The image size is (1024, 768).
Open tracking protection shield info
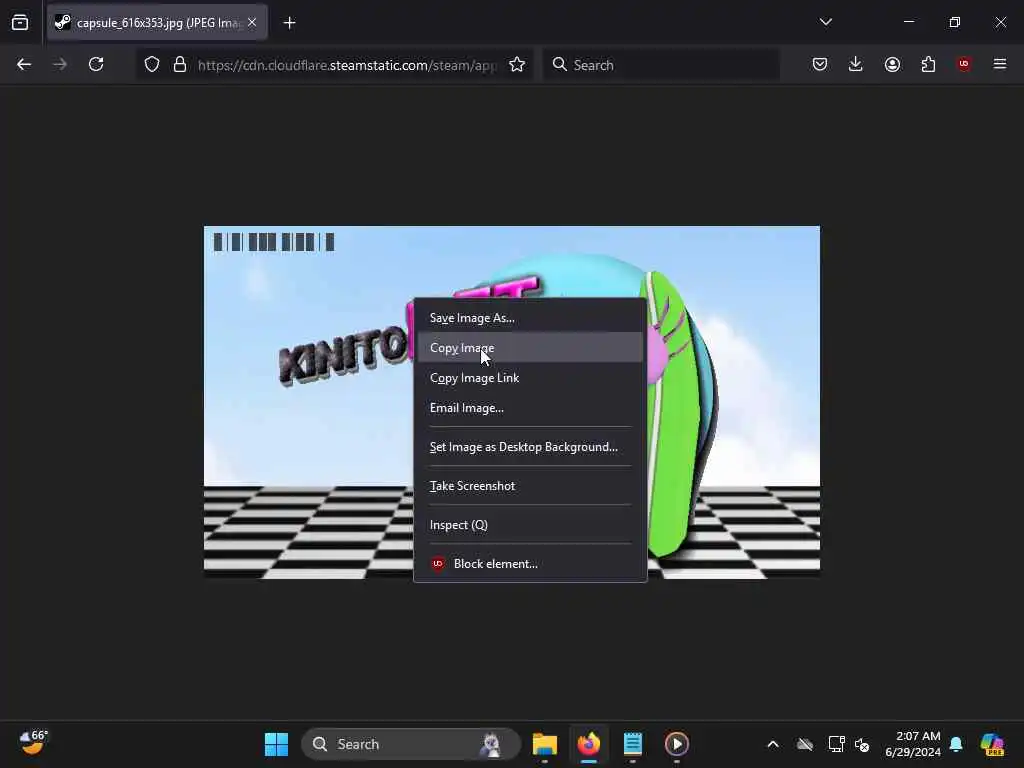152,65
